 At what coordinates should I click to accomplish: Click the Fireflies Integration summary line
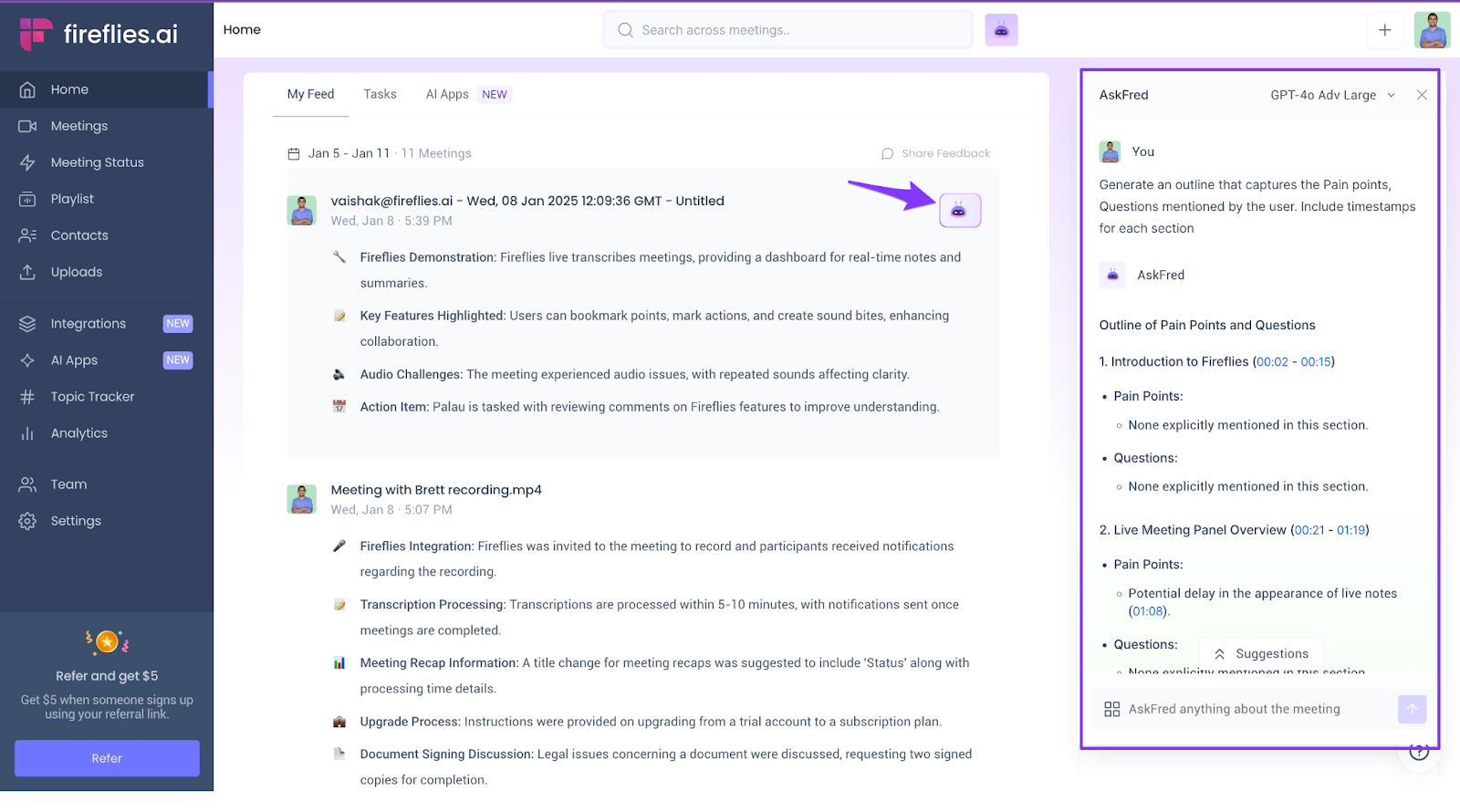coord(643,559)
